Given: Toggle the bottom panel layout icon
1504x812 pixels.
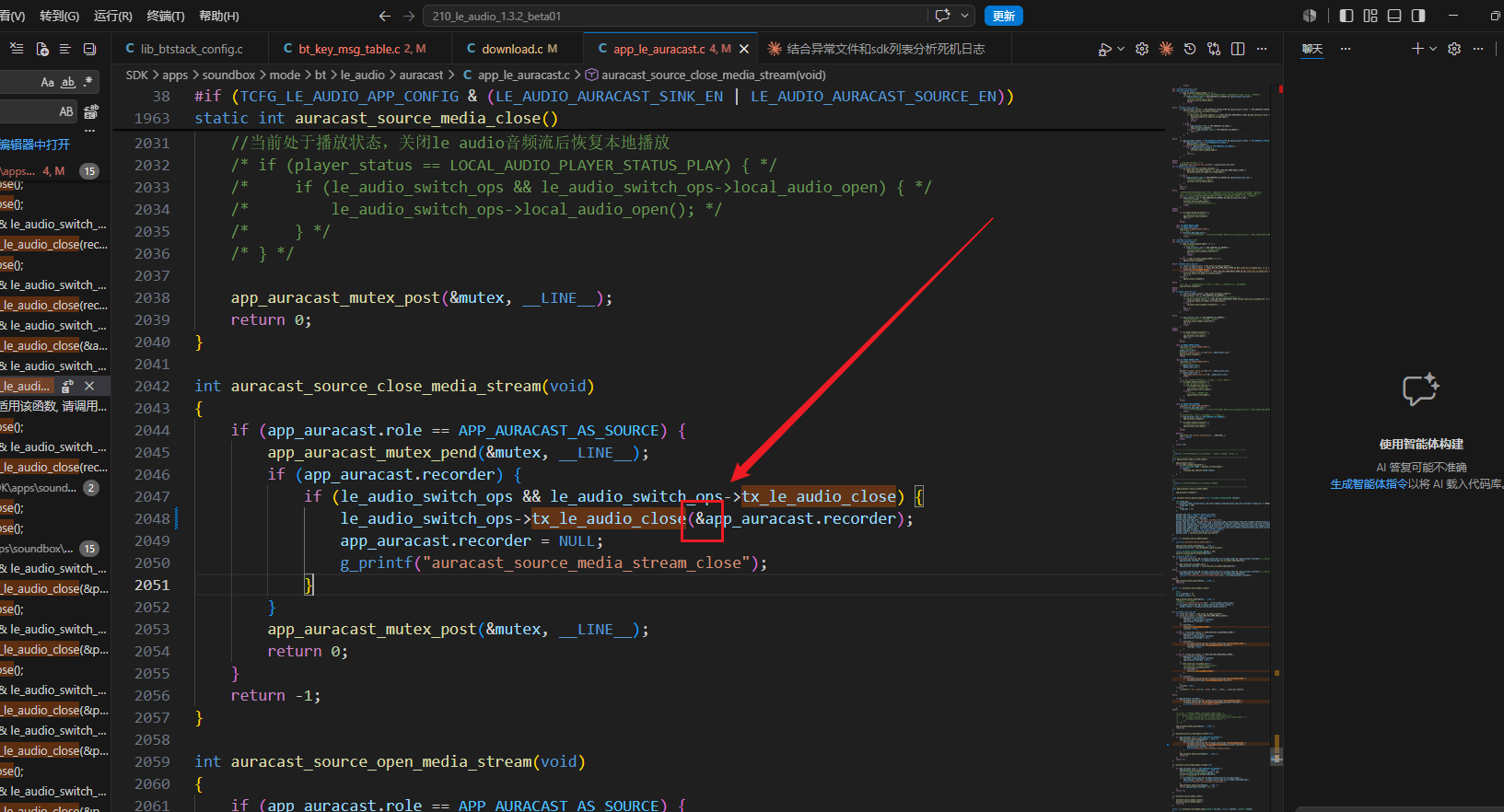Looking at the screenshot, I should (x=1394, y=16).
